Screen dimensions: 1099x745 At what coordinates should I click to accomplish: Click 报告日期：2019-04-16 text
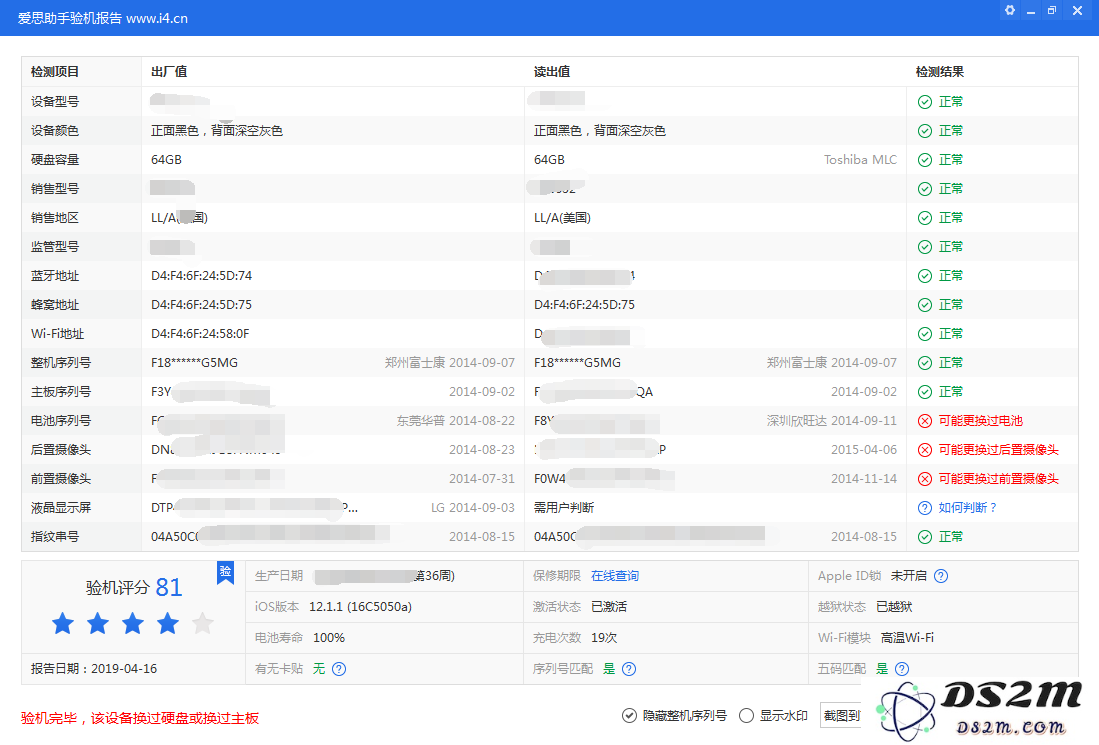(x=94, y=669)
